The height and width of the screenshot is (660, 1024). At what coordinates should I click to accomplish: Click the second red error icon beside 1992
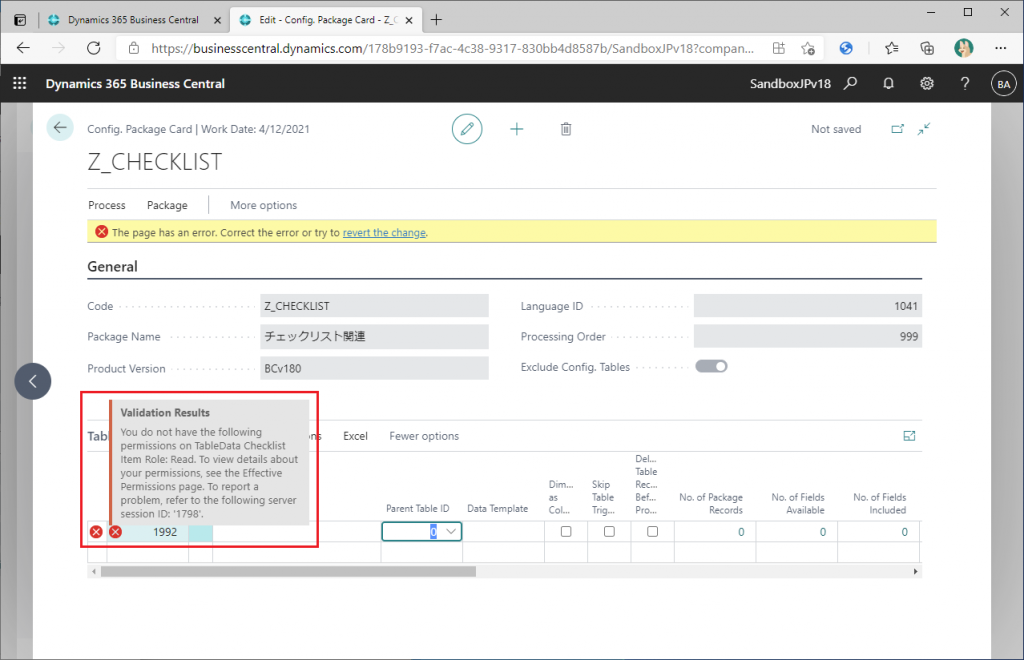pyautogui.click(x=116, y=532)
